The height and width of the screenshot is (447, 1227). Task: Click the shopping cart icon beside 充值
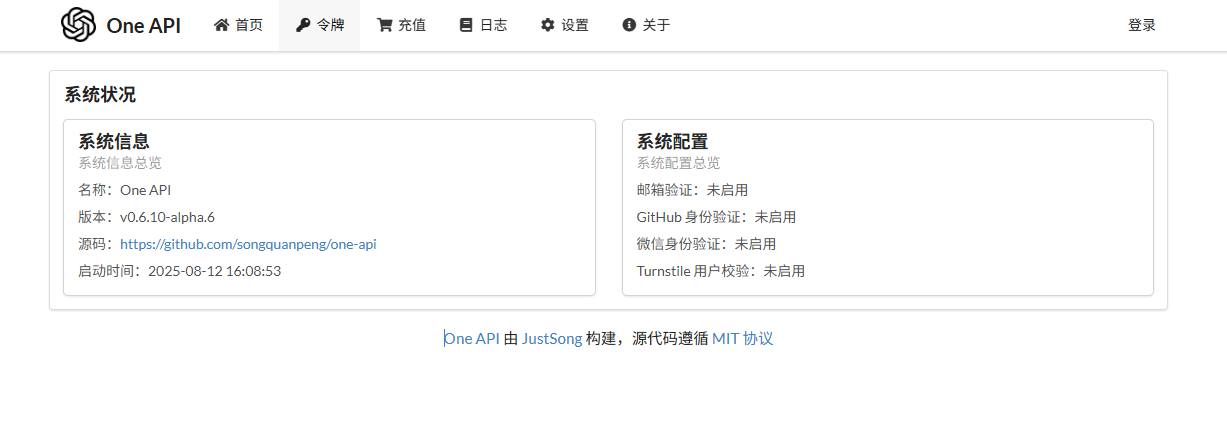(384, 25)
